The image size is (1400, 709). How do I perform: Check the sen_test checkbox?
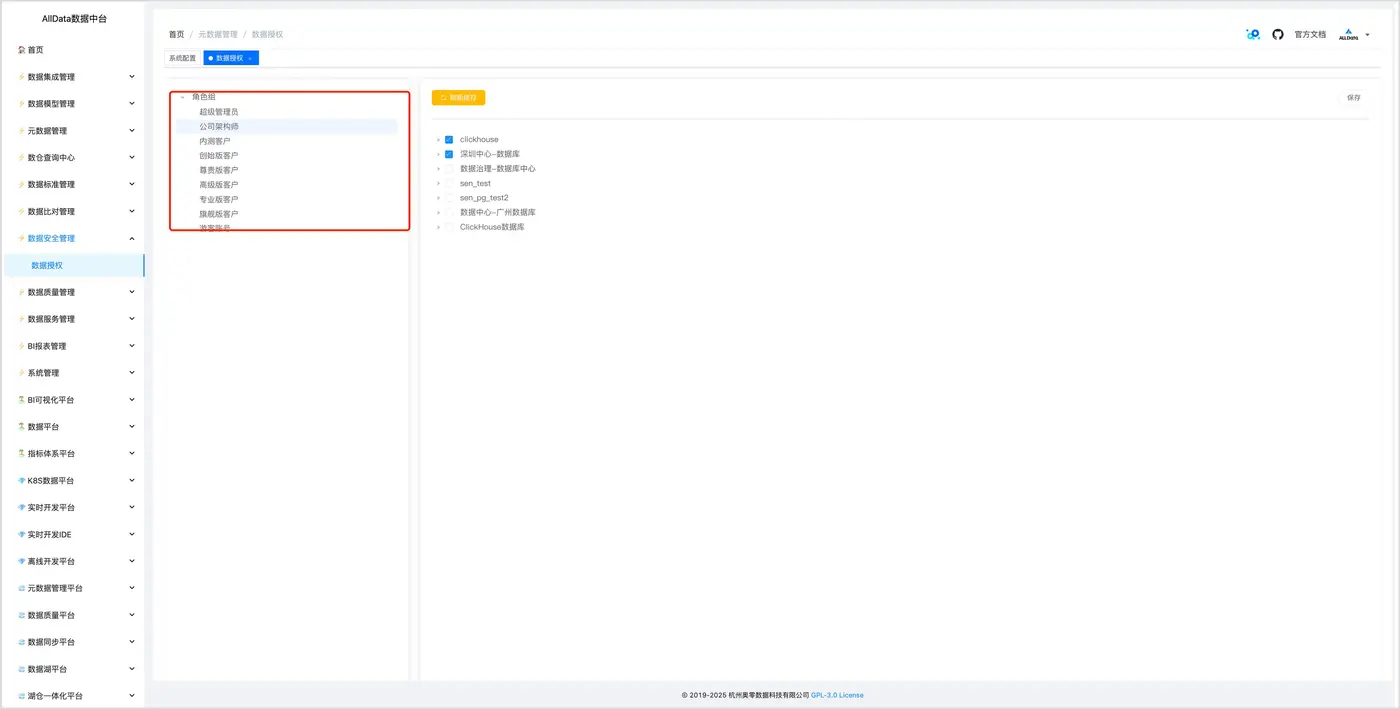449,184
